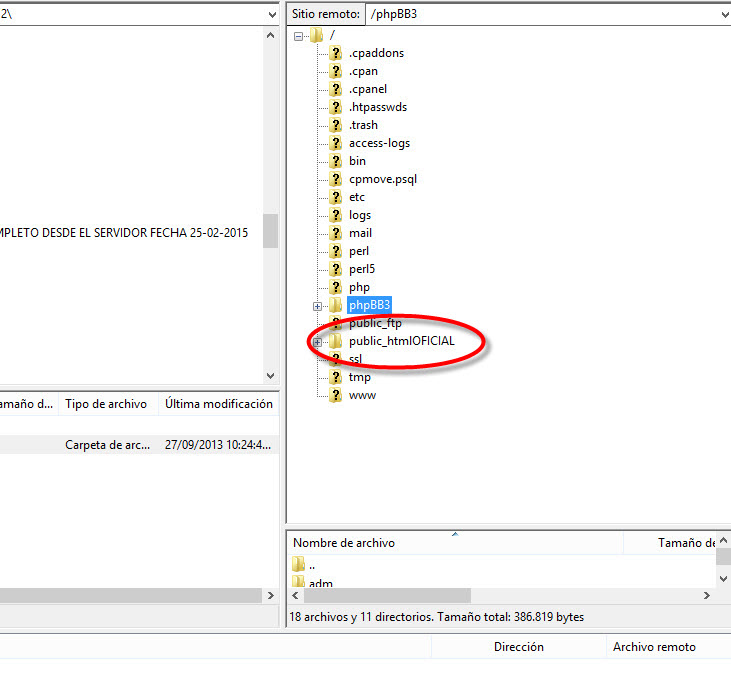Expand the public_htmlOFICIAL tree node
The height and width of the screenshot is (677, 731).
pyautogui.click(x=317, y=341)
